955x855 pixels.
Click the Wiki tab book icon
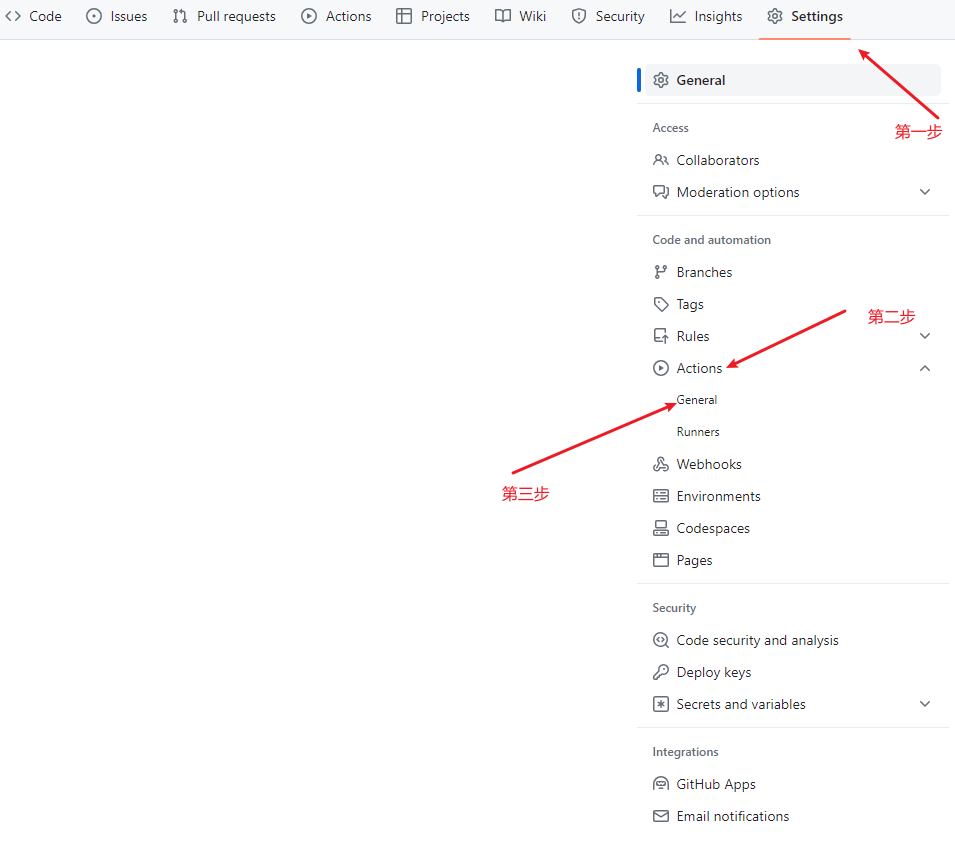(x=502, y=16)
